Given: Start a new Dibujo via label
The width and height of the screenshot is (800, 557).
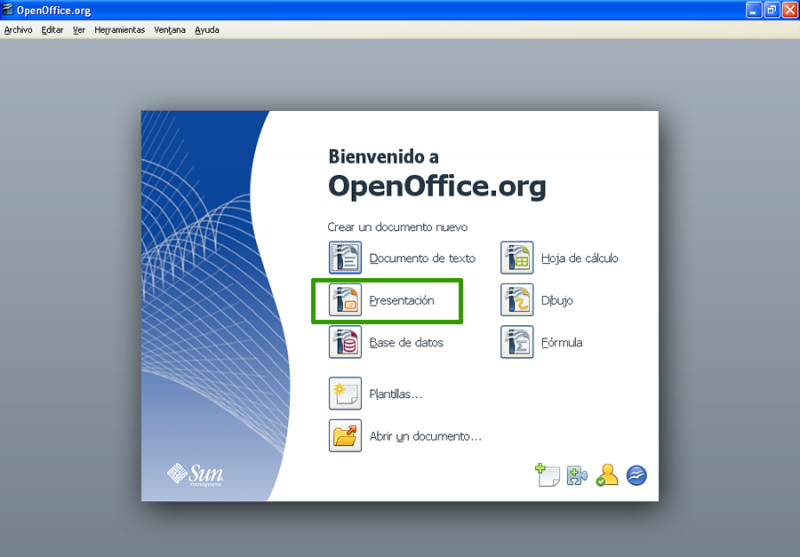Looking at the screenshot, I should [x=557, y=300].
